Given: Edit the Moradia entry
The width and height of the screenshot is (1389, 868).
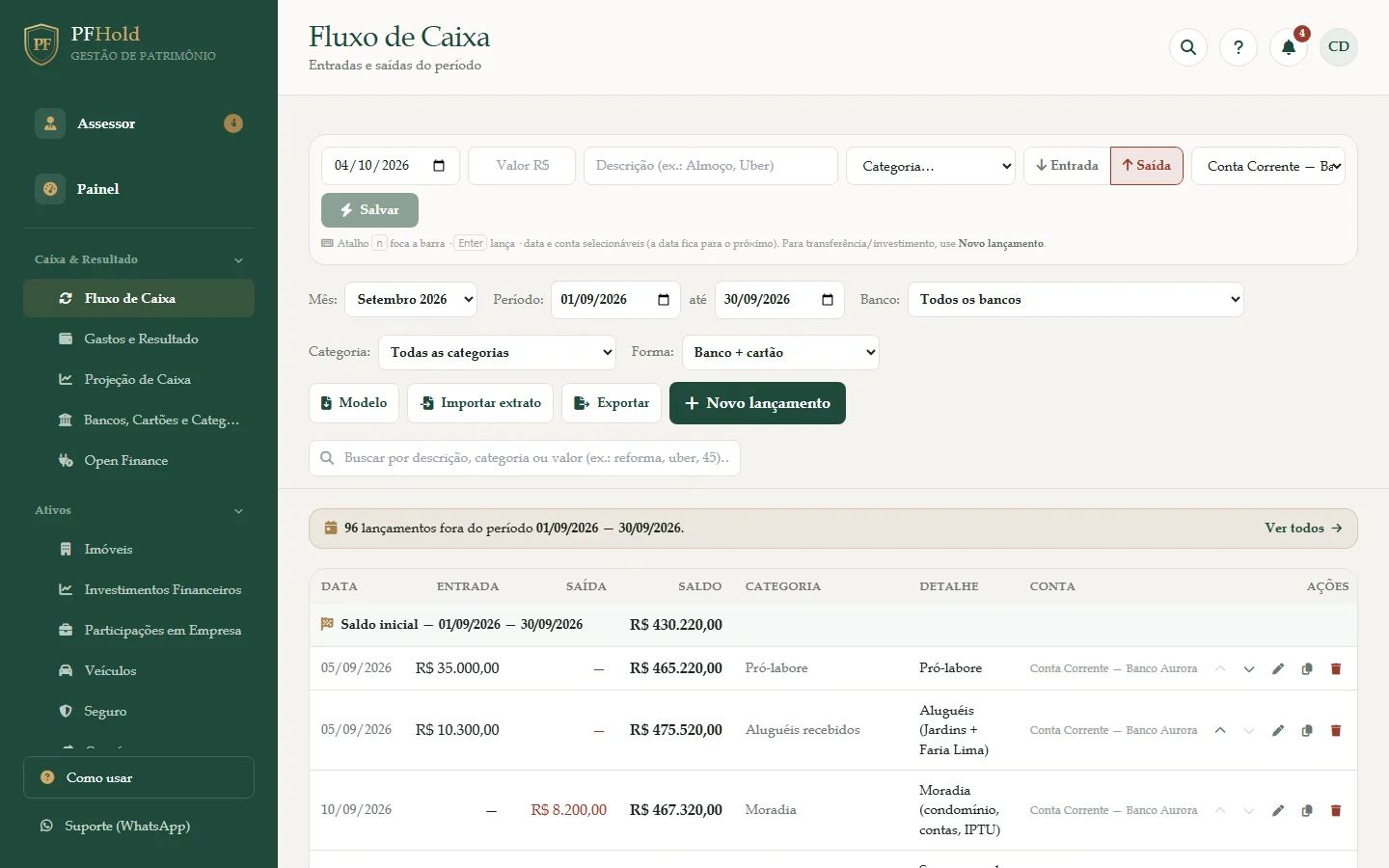Looking at the screenshot, I should pos(1278,811).
